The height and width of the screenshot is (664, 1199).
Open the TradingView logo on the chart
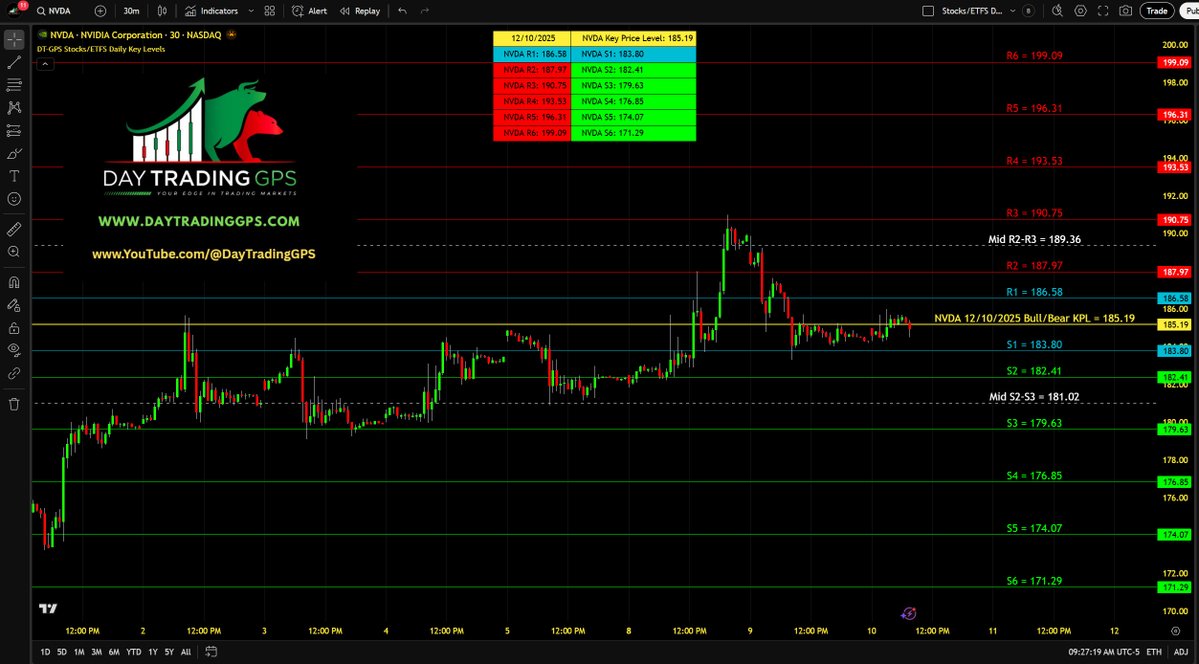click(x=48, y=609)
